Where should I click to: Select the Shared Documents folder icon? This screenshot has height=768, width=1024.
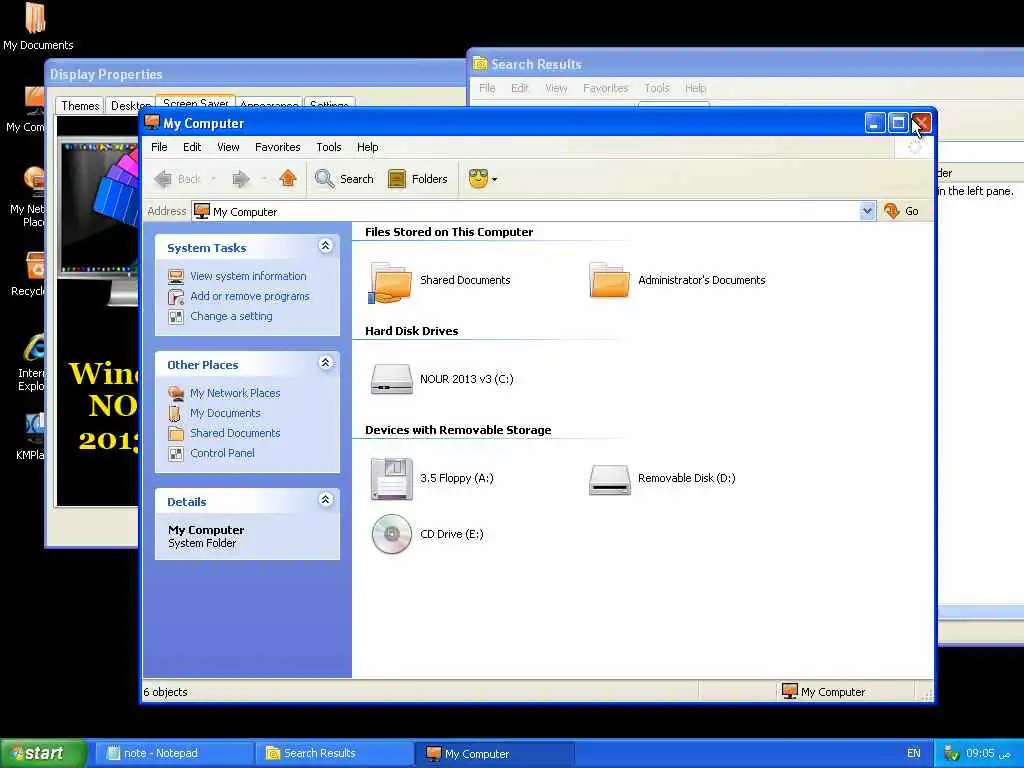(x=391, y=281)
